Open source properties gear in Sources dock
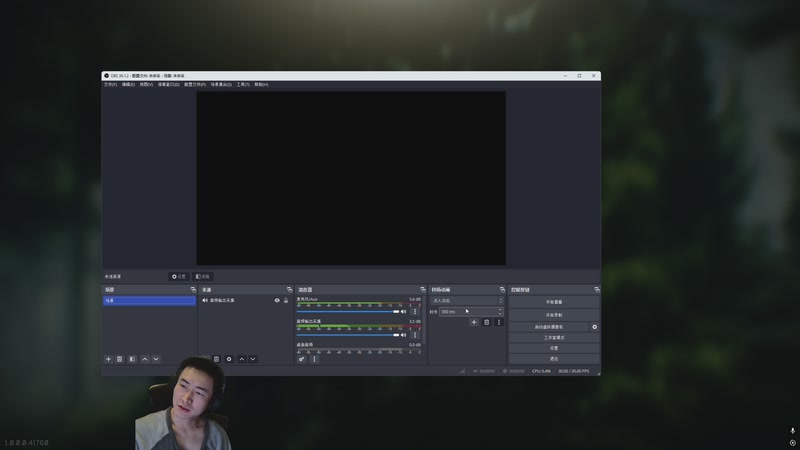The width and height of the screenshot is (800, 450). (229, 359)
